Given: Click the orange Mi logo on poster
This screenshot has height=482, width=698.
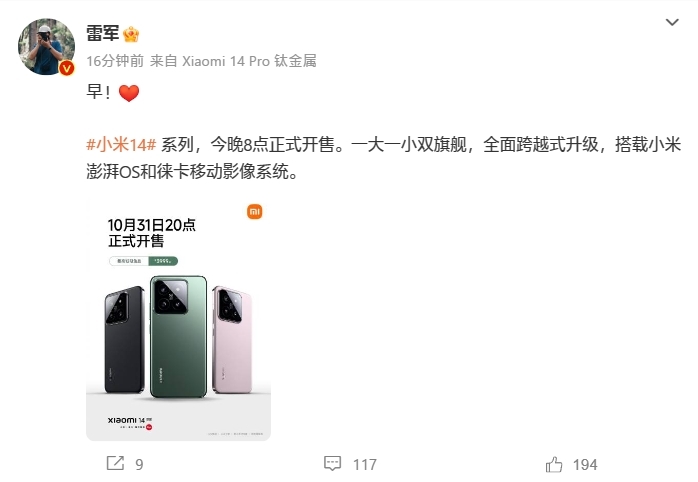Looking at the screenshot, I should pyautogui.click(x=255, y=212).
